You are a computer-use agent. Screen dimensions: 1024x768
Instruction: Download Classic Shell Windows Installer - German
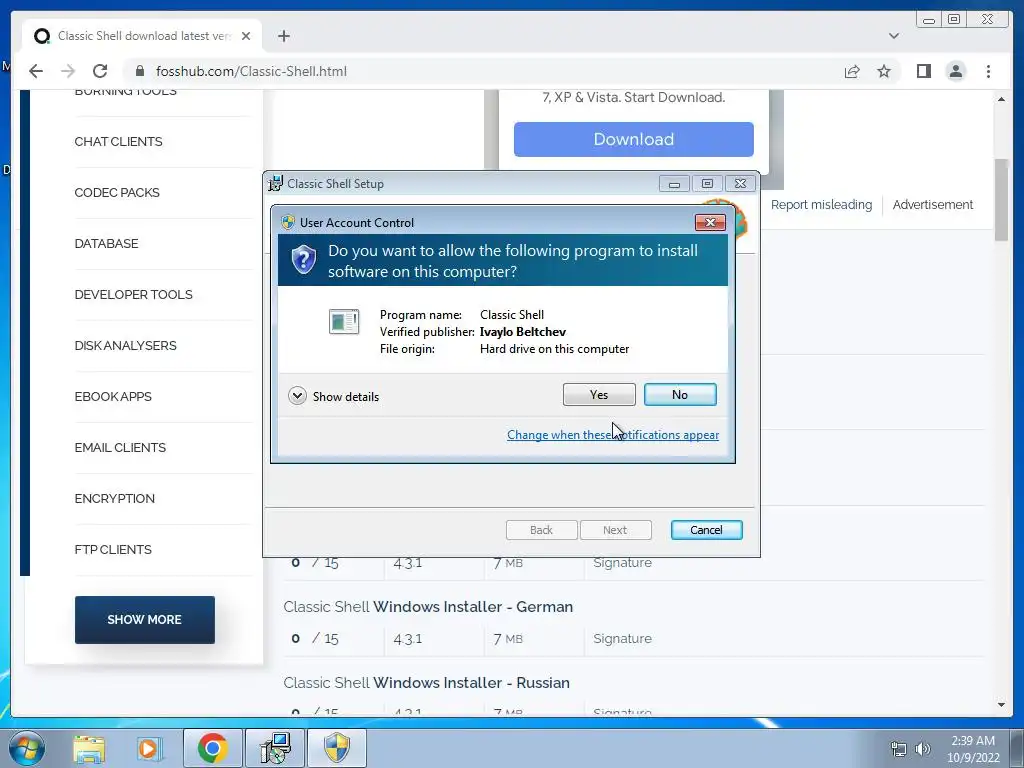[428, 607]
